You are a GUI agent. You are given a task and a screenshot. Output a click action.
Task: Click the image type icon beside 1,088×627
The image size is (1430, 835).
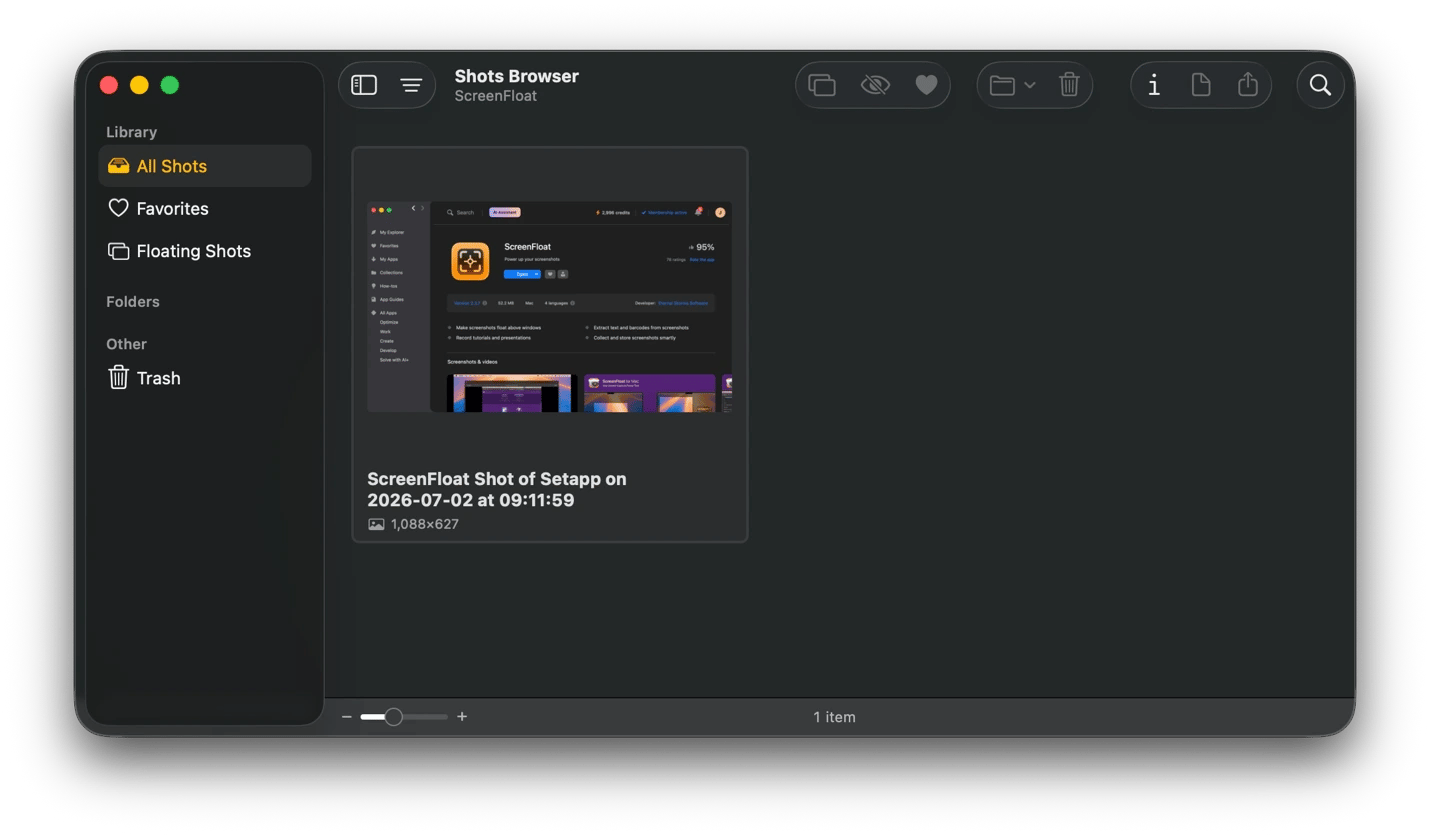(376, 524)
